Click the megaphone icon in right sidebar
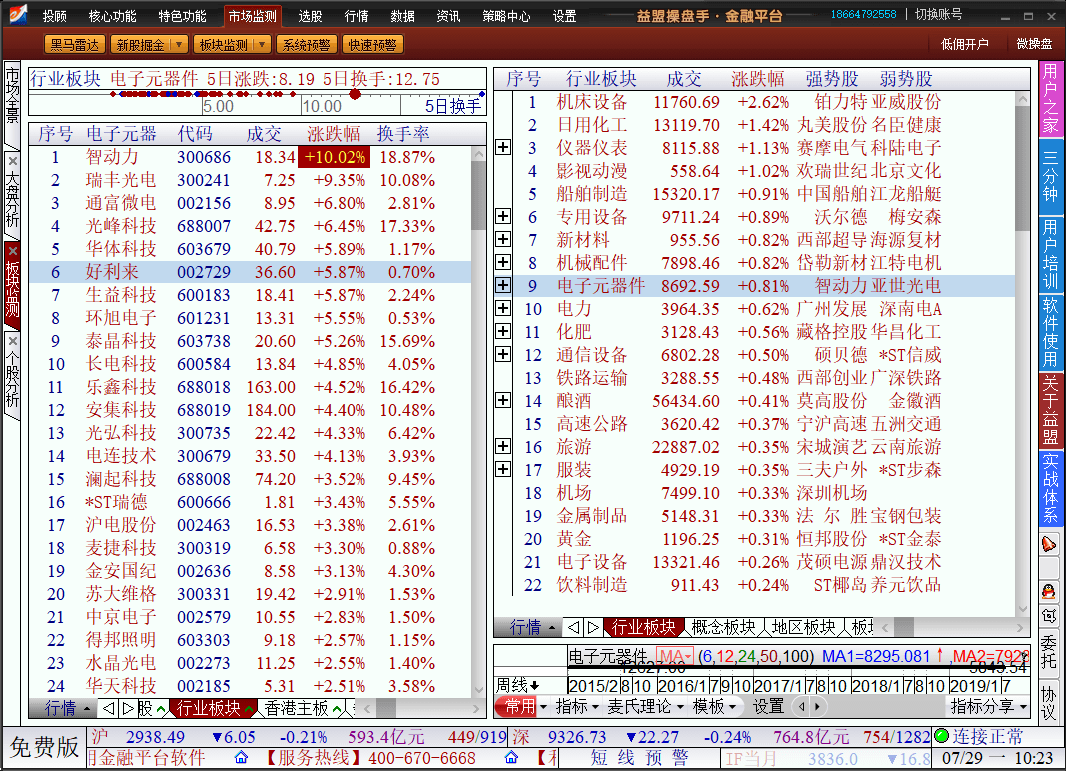Viewport: 1066px width, 771px height. click(1049, 544)
